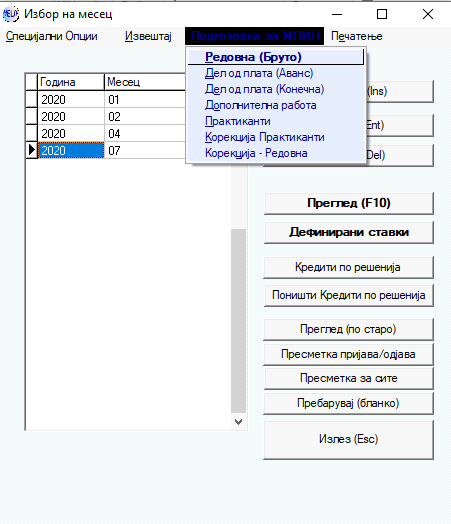Click Поништи Кредити по решенија
This screenshot has height=524, width=451.
tap(349, 295)
